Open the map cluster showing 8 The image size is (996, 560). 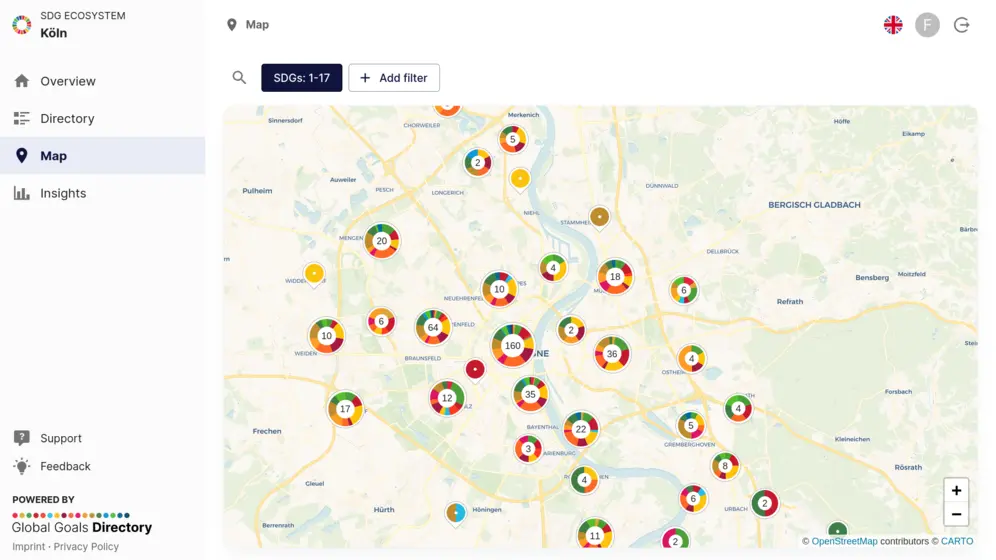[x=725, y=466]
